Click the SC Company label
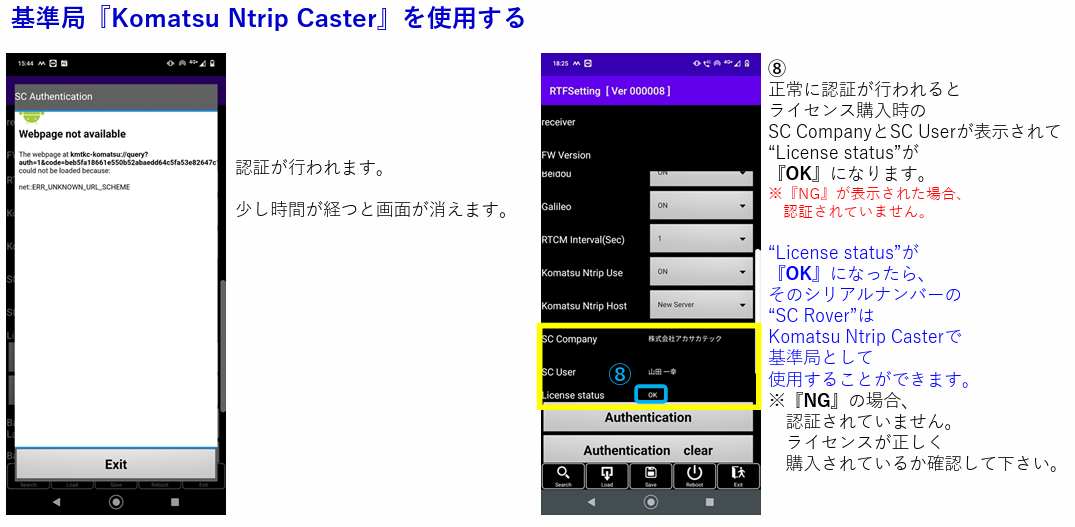The height and width of the screenshot is (527, 1075). point(569,339)
